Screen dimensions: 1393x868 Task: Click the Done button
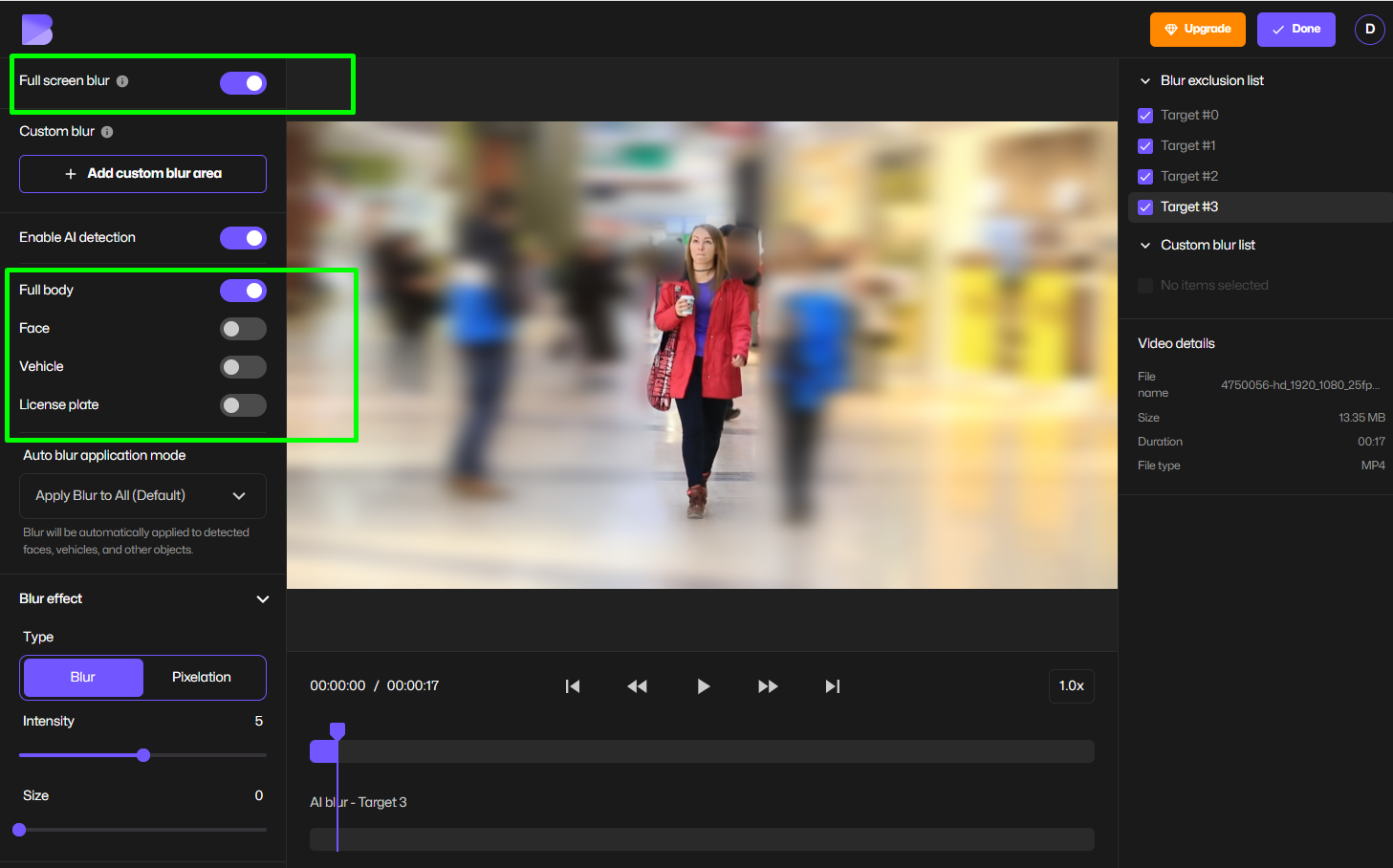(x=1295, y=29)
